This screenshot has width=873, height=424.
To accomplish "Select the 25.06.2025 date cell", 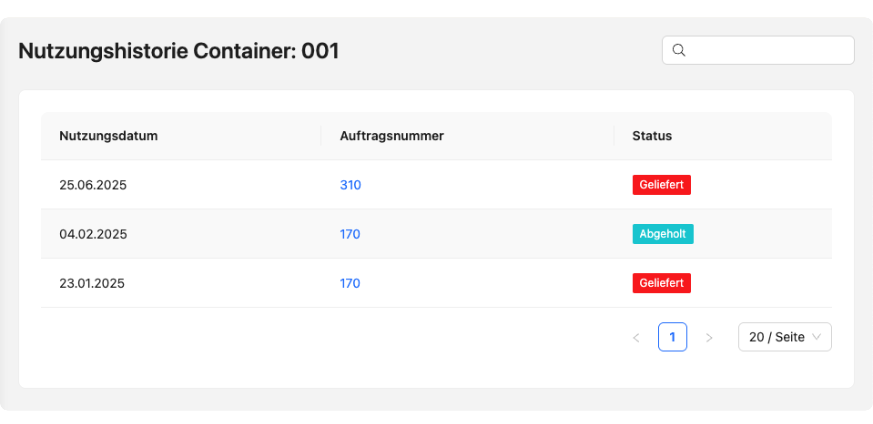I will pos(93,185).
